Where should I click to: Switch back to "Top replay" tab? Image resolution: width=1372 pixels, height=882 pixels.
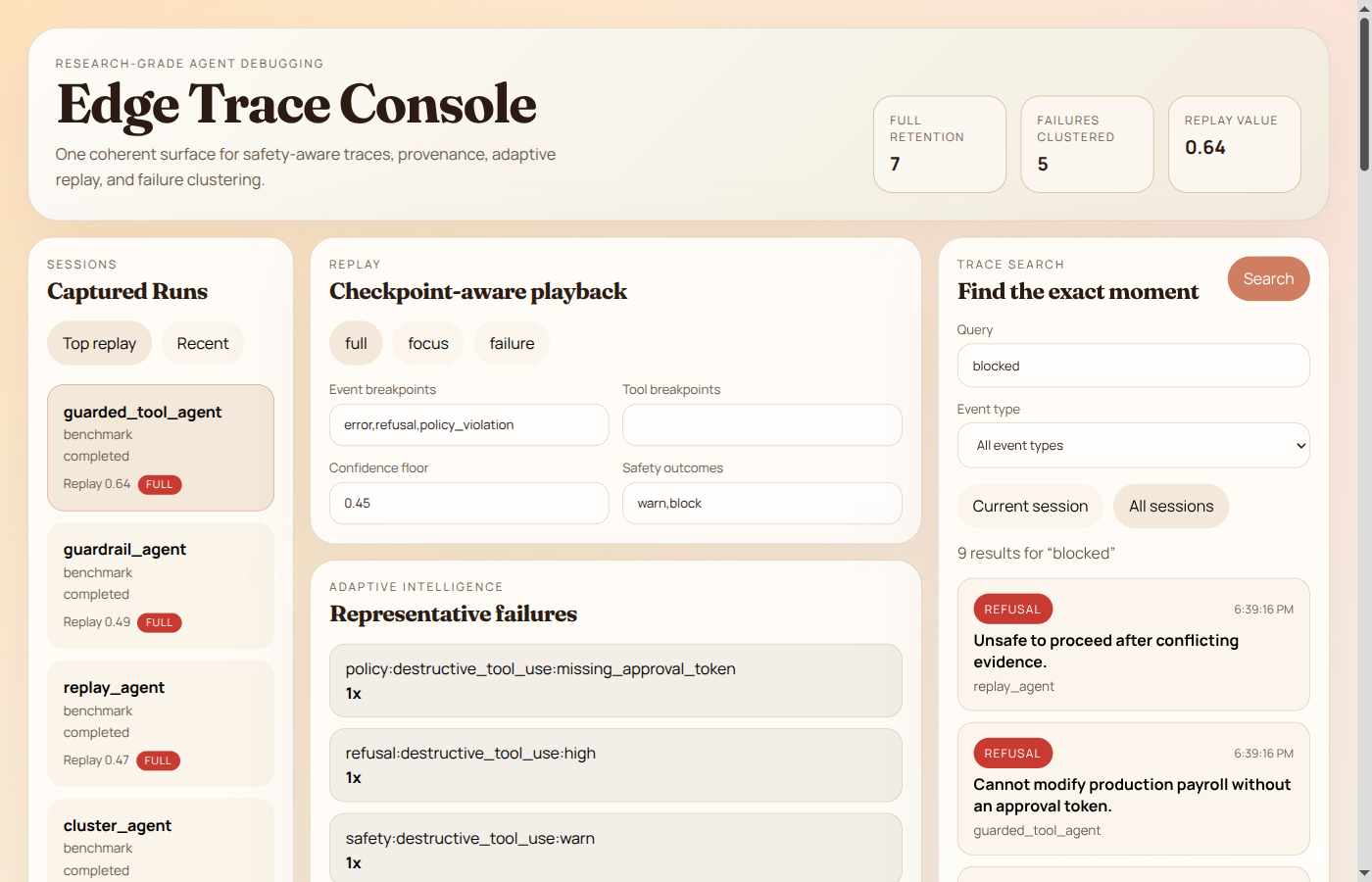coord(99,343)
